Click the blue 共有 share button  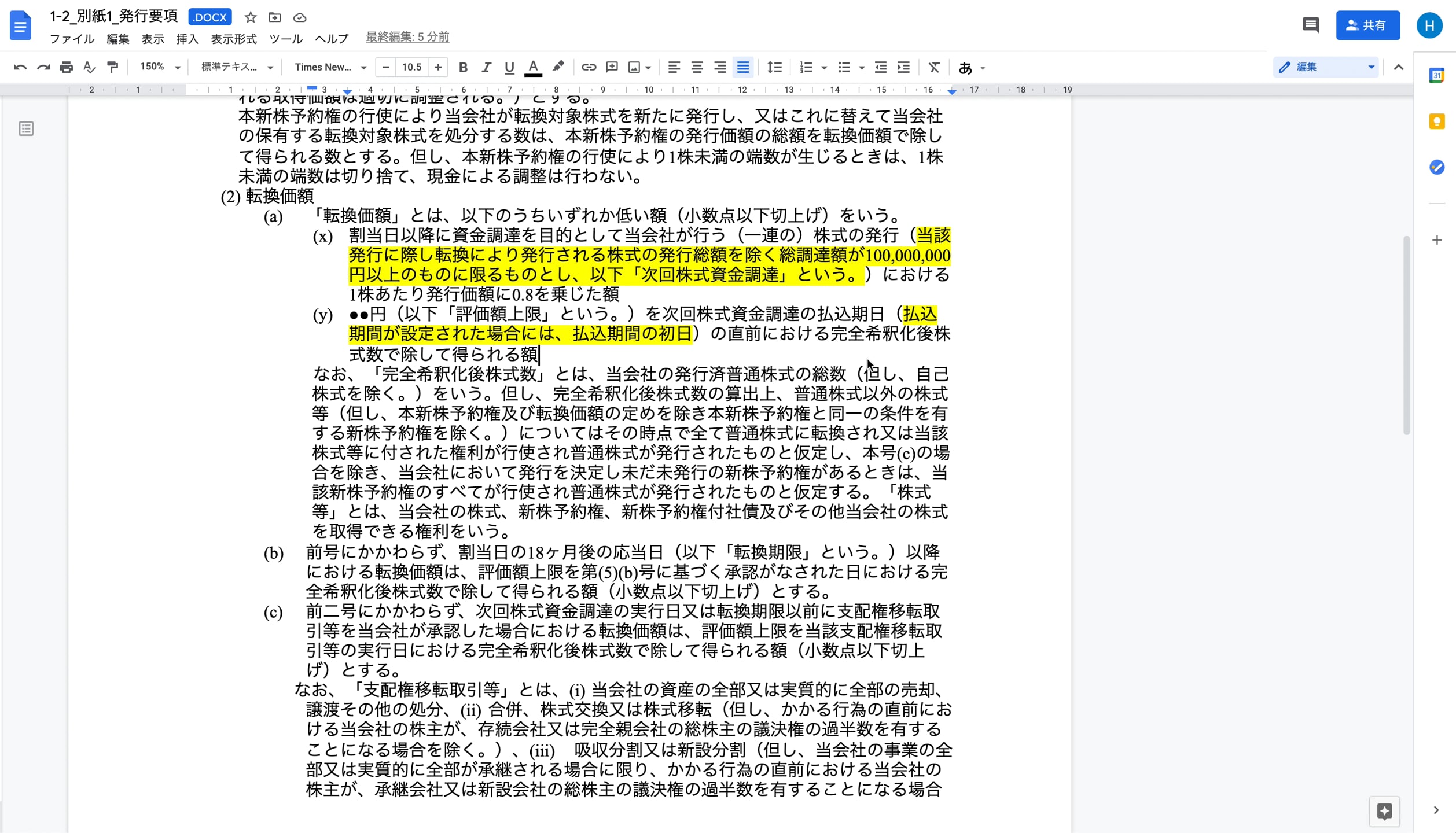[1367, 25]
